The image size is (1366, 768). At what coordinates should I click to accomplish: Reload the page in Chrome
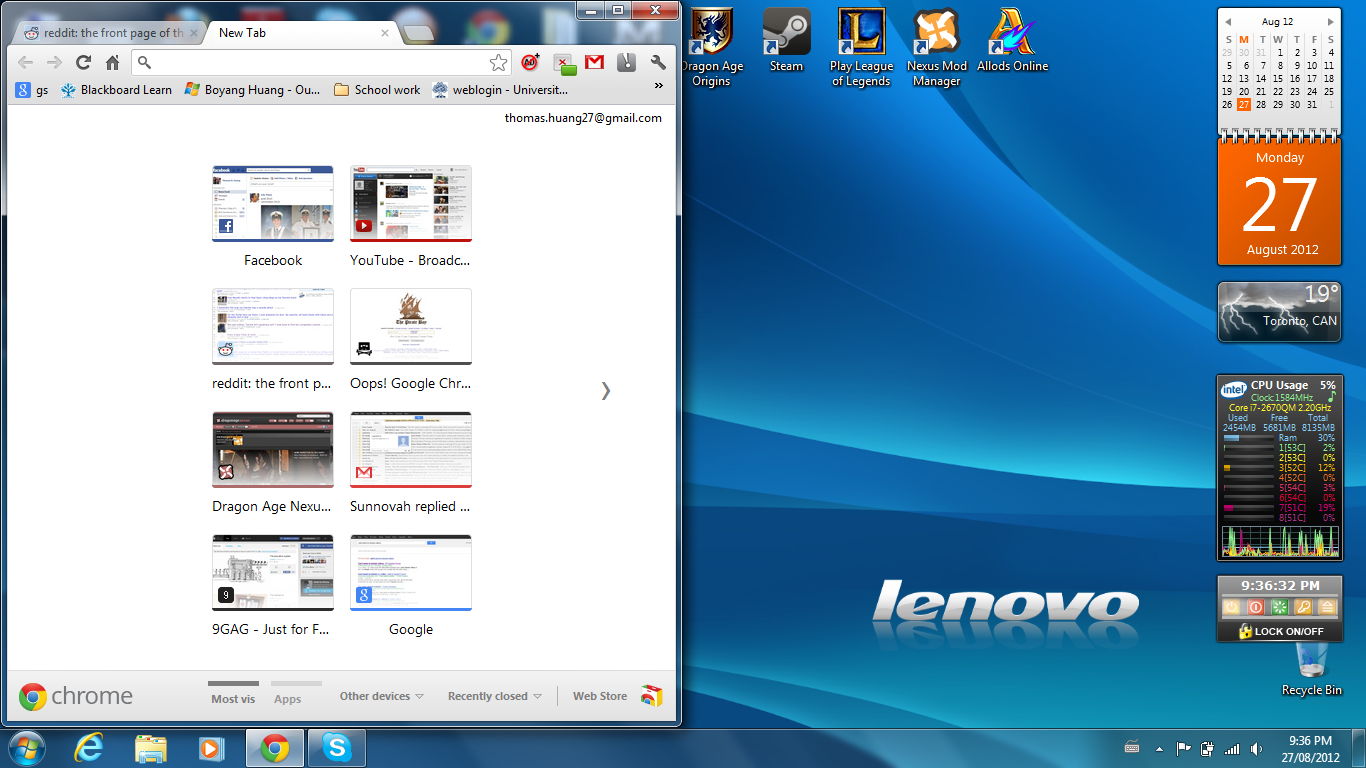point(84,62)
